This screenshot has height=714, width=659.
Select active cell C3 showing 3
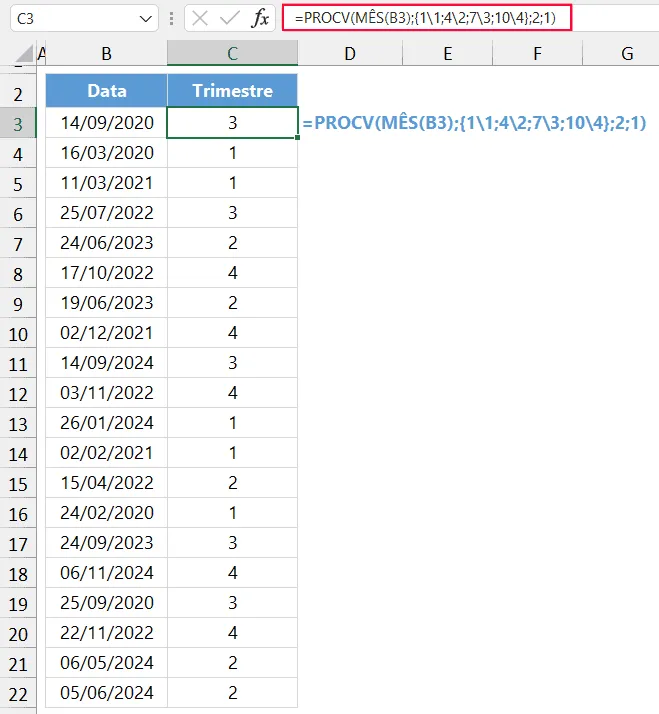click(x=232, y=122)
